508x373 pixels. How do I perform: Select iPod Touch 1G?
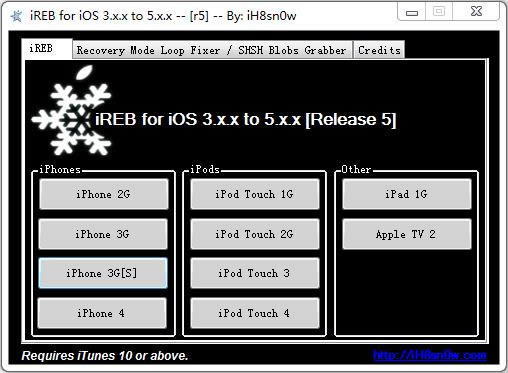(x=255, y=194)
